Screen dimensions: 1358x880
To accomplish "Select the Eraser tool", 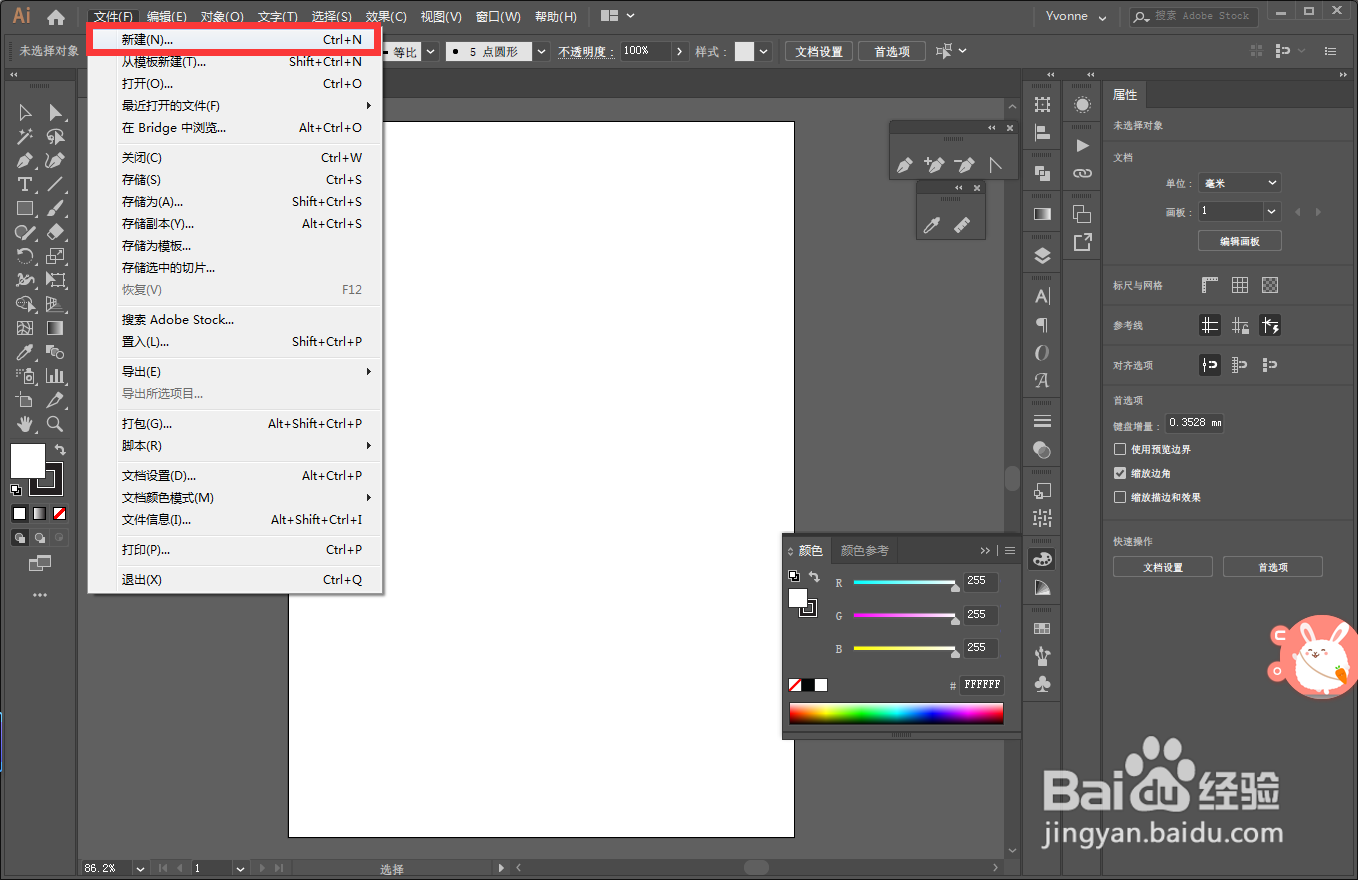I will point(56,232).
